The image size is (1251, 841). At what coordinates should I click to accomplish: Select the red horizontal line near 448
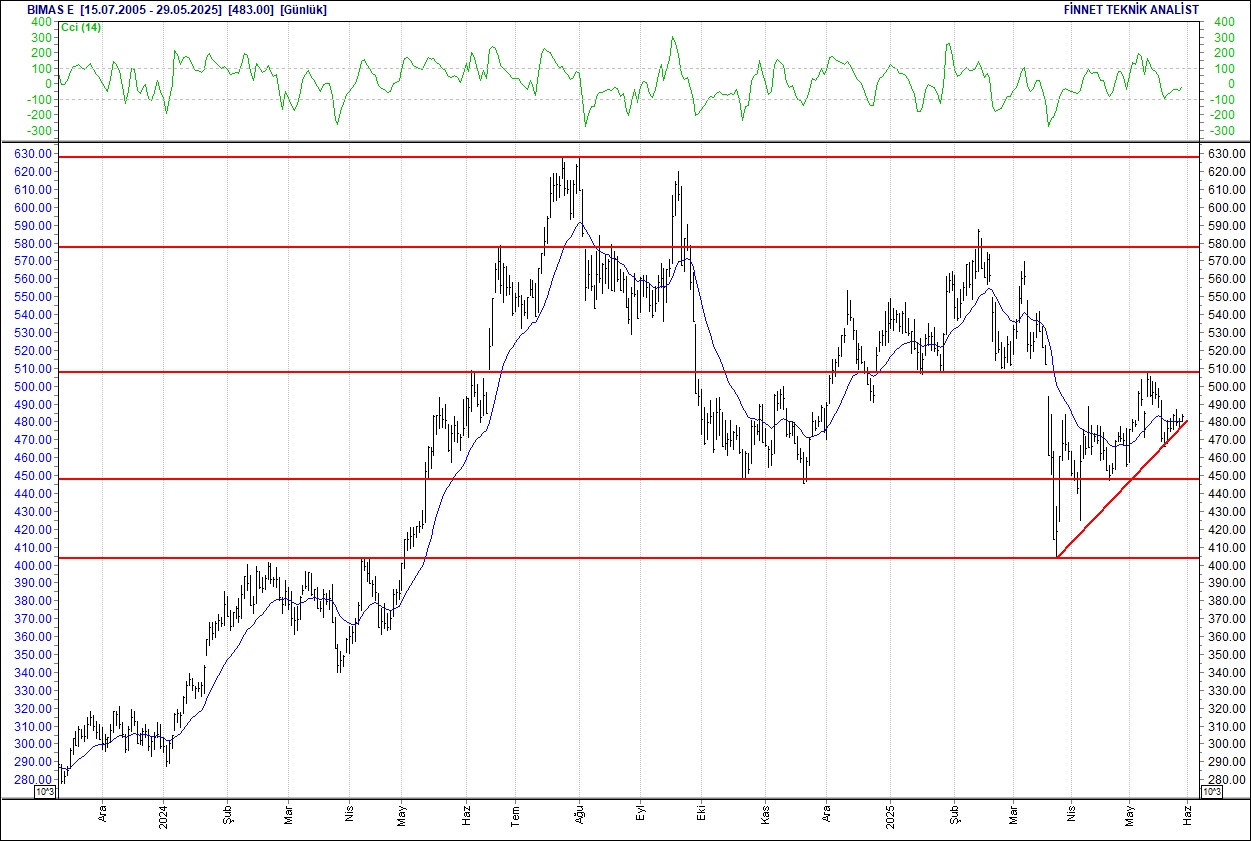(627, 479)
